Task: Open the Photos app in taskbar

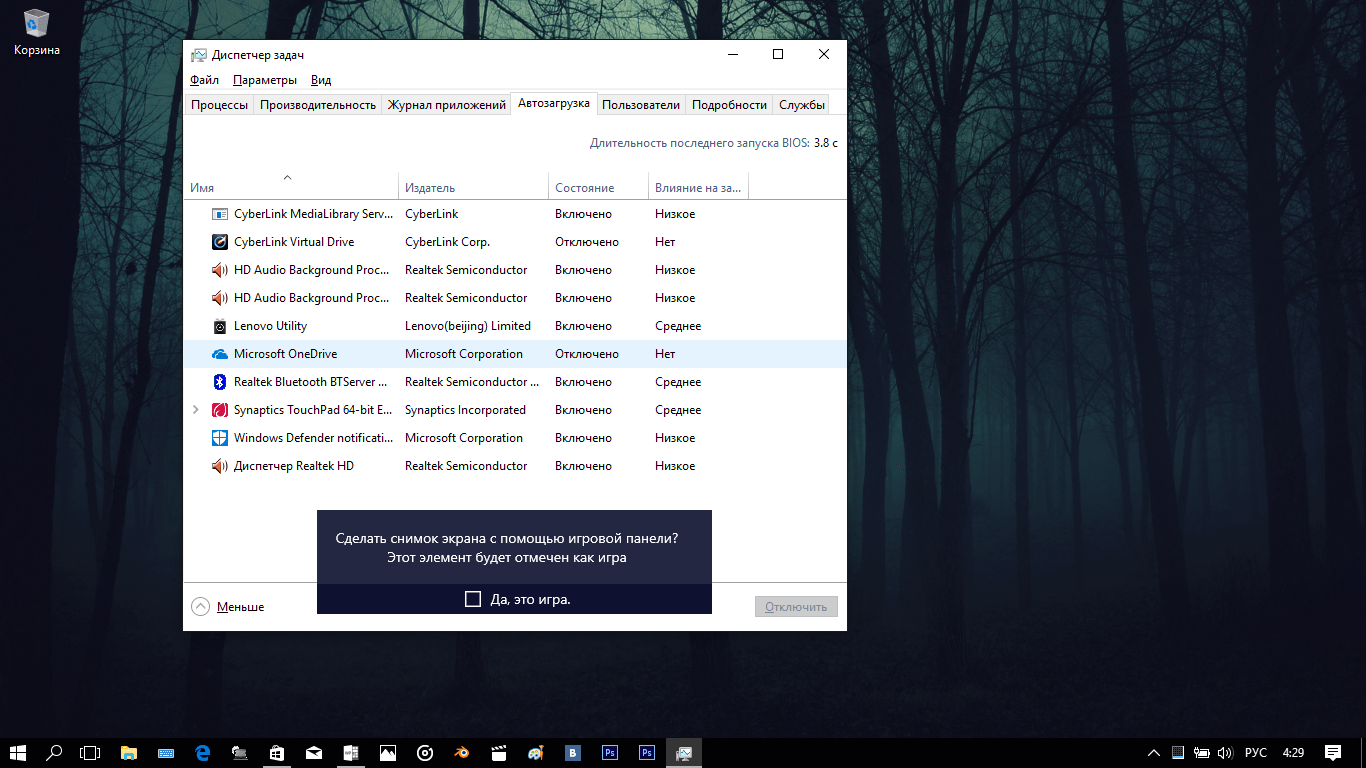Action: [x=388, y=753]
